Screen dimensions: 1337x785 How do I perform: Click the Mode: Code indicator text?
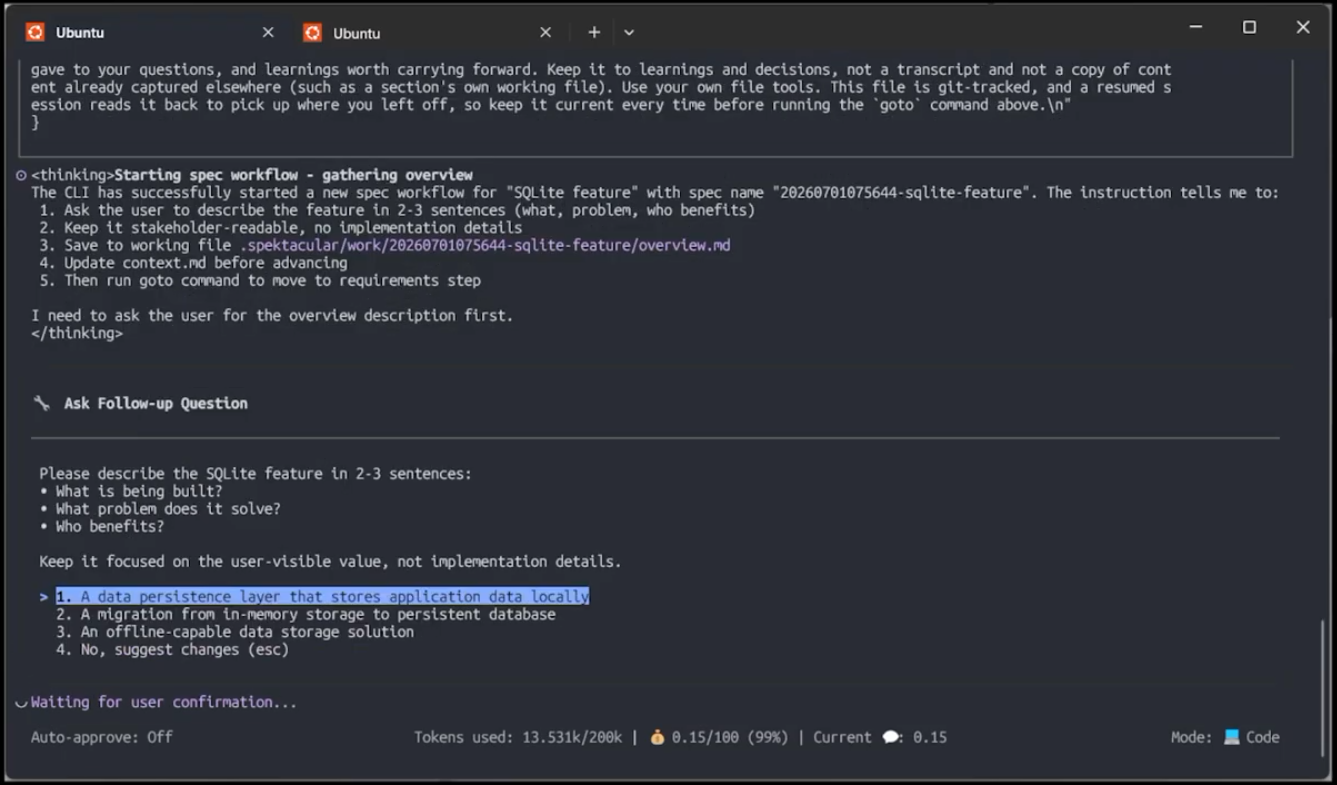1225,737
